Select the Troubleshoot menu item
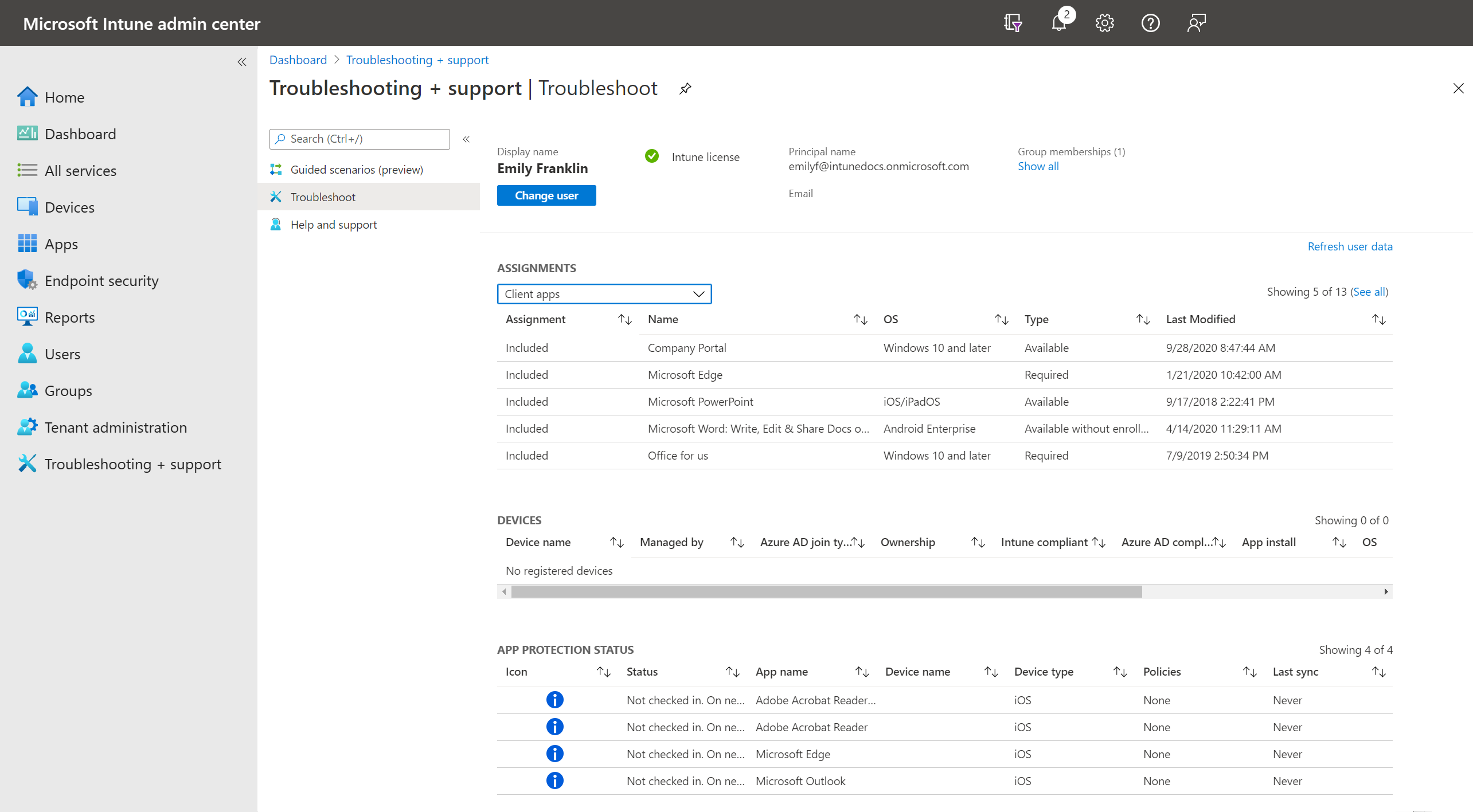 pos(369,197)
